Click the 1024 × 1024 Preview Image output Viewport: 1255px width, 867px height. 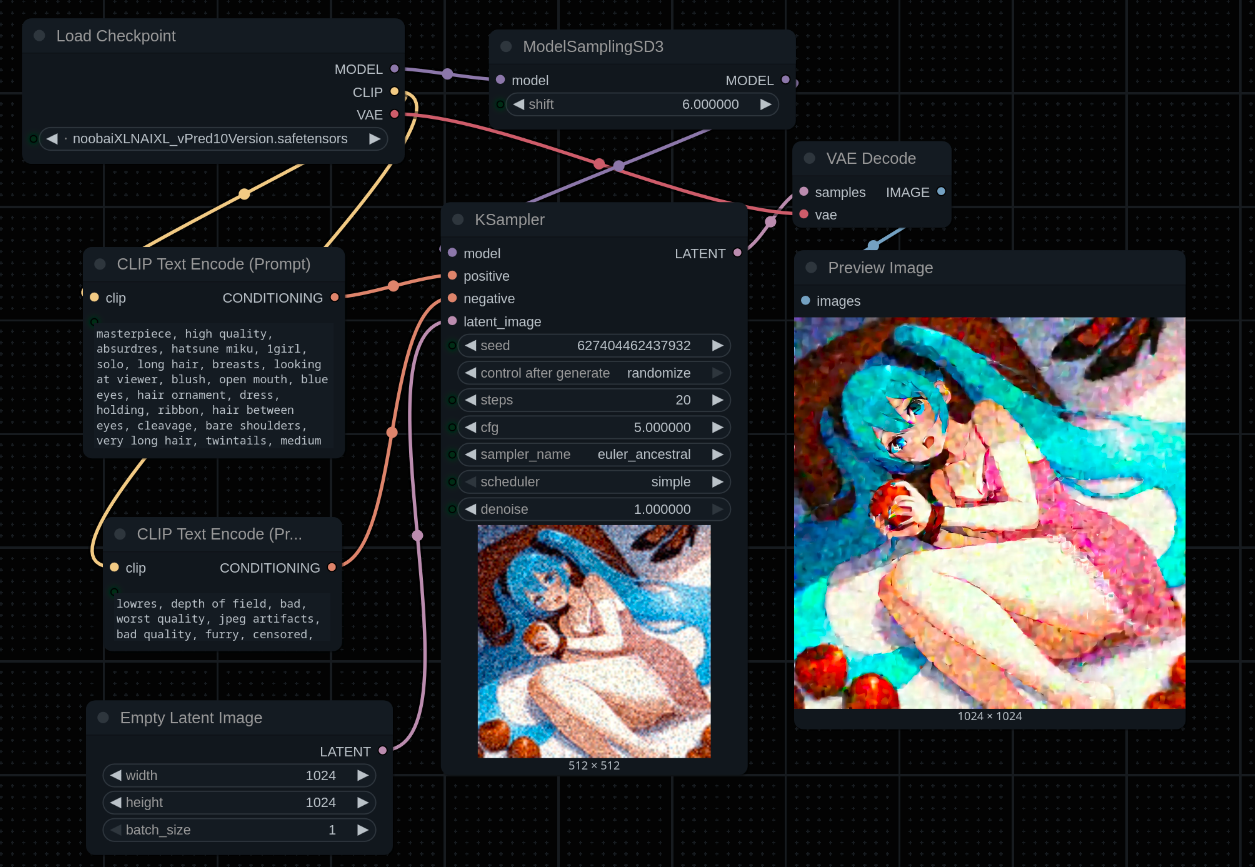[989, 513]
